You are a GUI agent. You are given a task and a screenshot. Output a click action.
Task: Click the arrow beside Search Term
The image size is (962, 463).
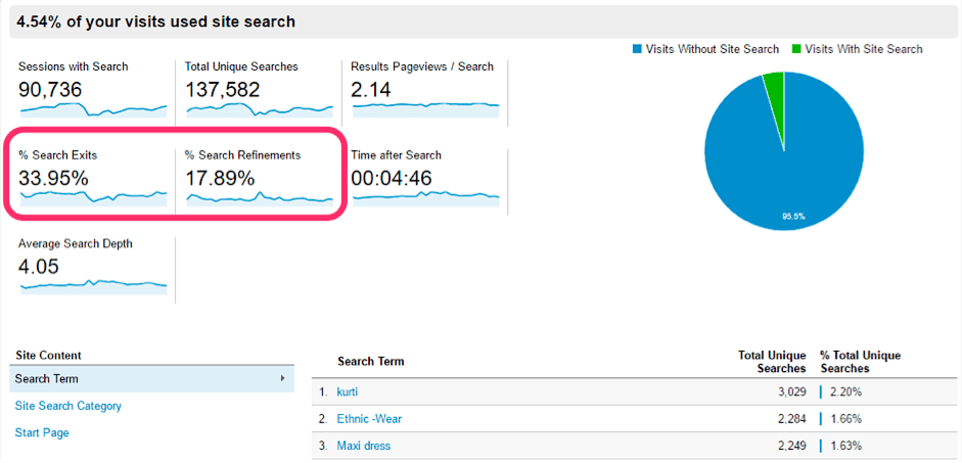[x=283, y=379]
